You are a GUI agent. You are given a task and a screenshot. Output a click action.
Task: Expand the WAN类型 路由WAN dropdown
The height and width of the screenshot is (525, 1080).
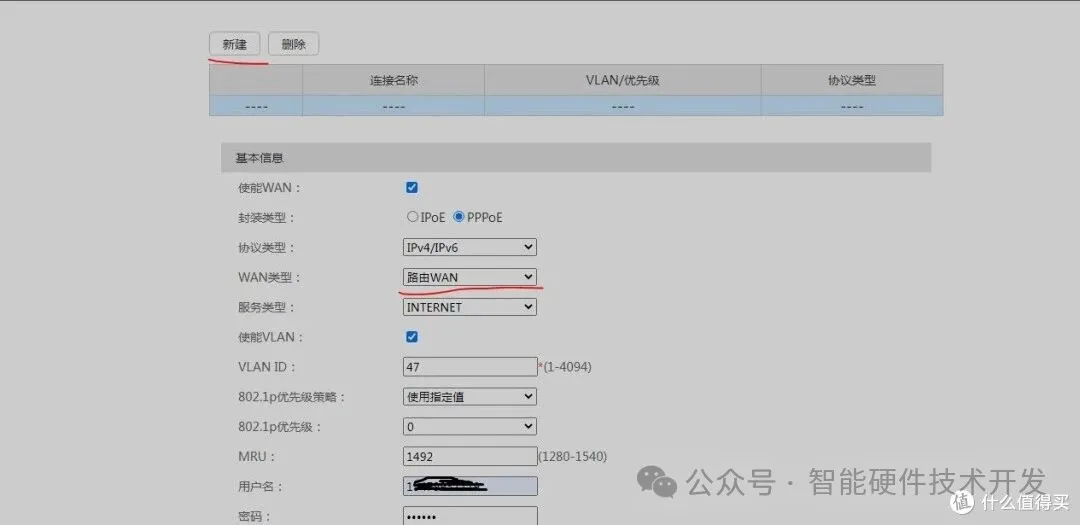(469, 277)
